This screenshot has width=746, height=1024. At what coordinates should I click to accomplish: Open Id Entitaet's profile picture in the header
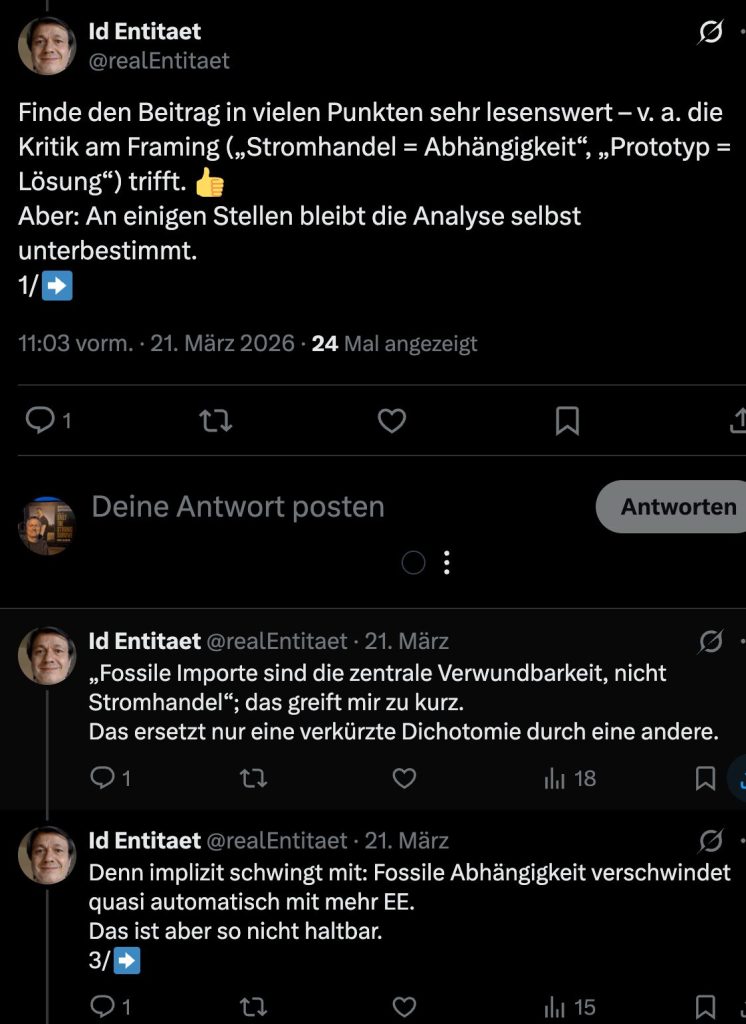[x=47, y=46]
